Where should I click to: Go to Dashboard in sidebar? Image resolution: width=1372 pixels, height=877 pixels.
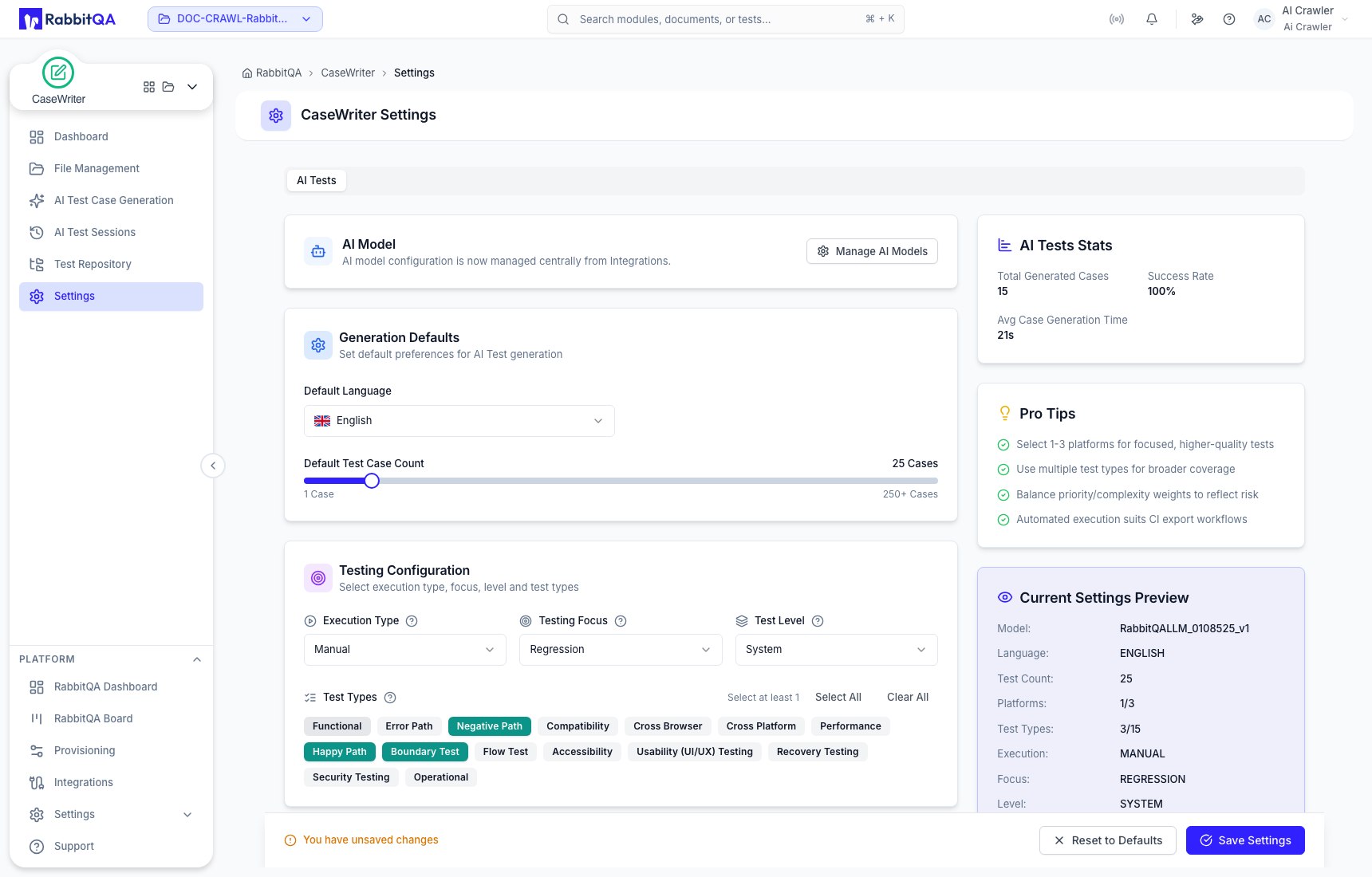click(x=111, y=137)
